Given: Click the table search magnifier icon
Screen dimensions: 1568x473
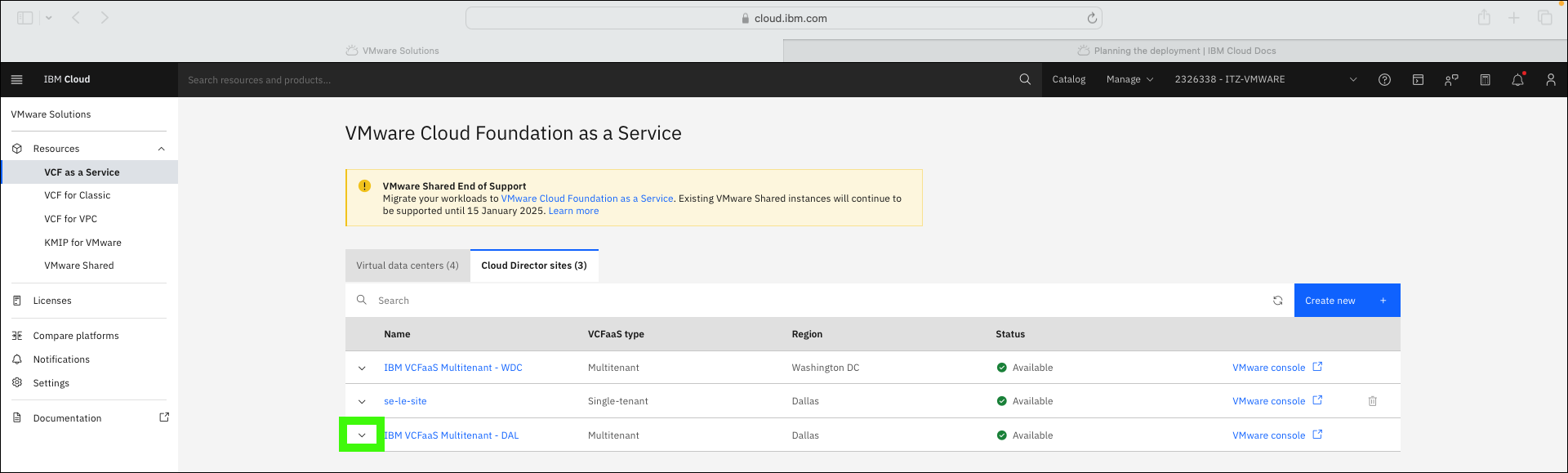Looking at the screenshot, I should click(x=362, y=300).
